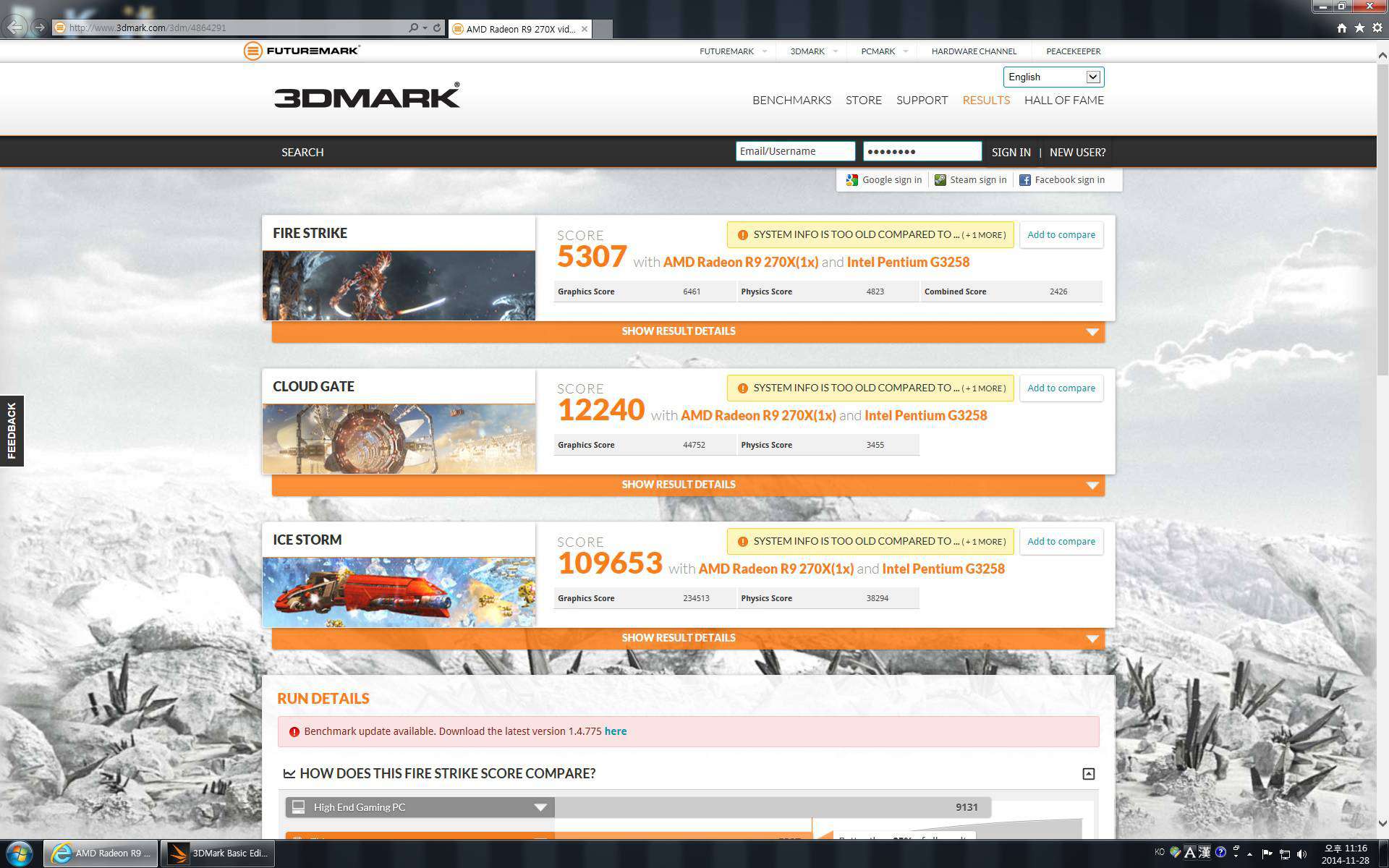Add Cloud Gate result to compare
The image size is (1389, 868).
pyautogui.click(x=1061, y=388)
